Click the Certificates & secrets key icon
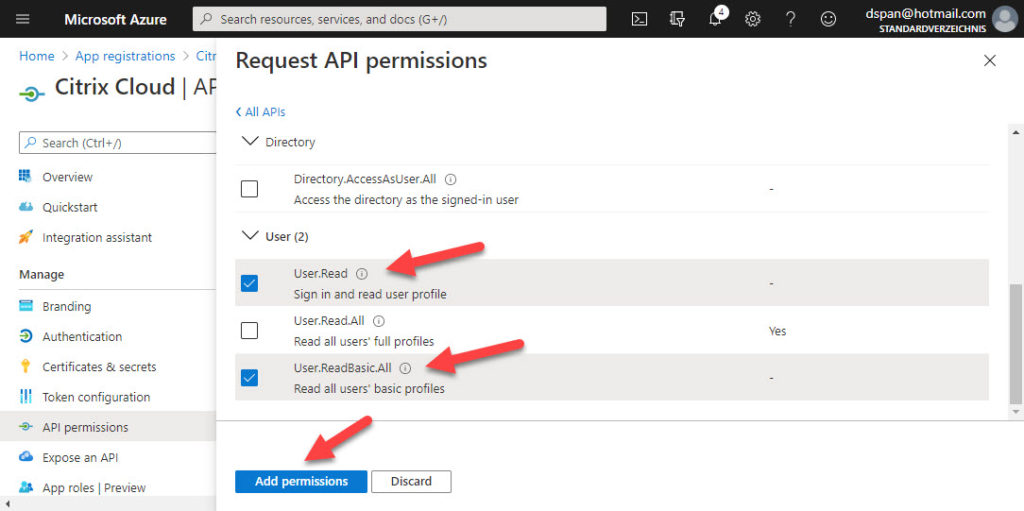1024x511 pixels. [25, 367]
